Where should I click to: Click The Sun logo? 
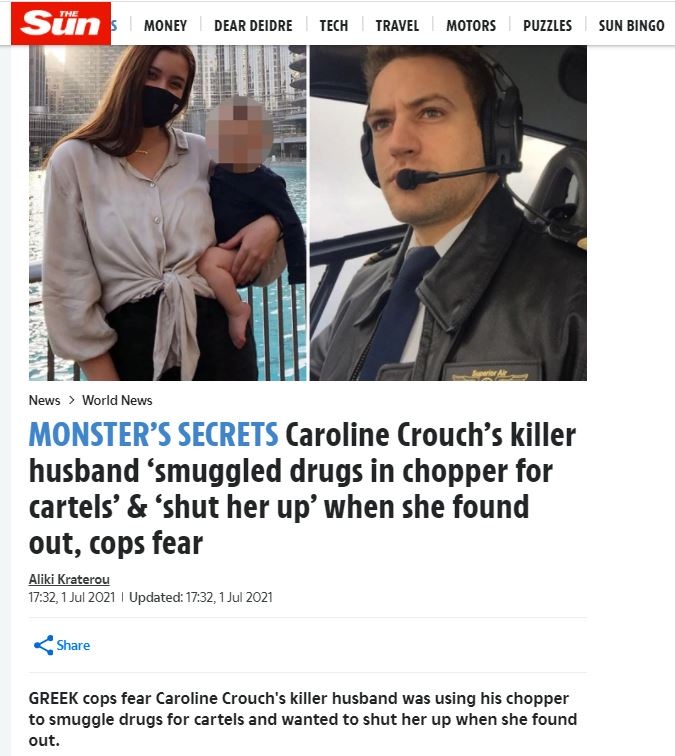click(61, 23)
